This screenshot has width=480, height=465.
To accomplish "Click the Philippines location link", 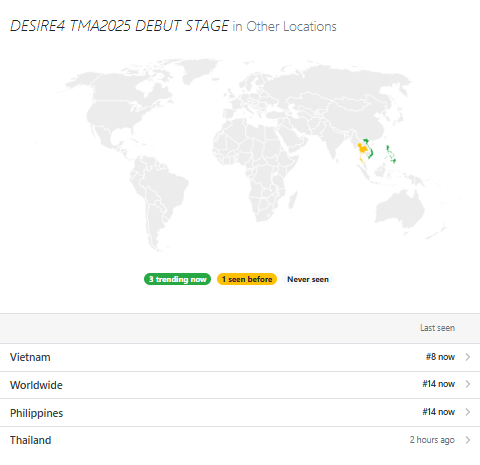I will click(x=37, y=413).
